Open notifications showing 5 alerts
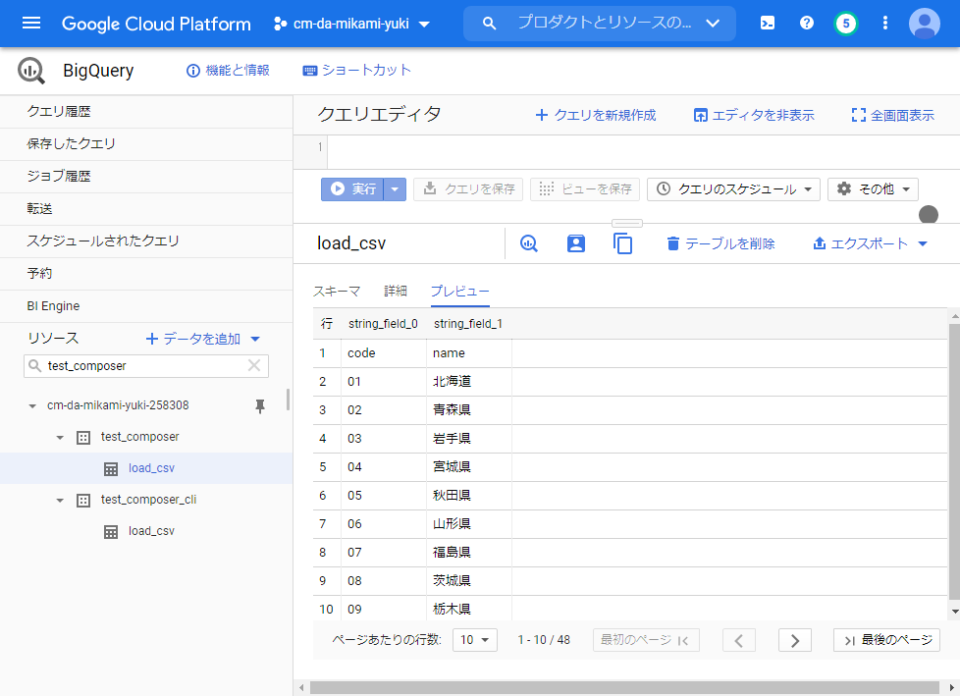Viewport: 960px width, 696px height. (846, 22)
